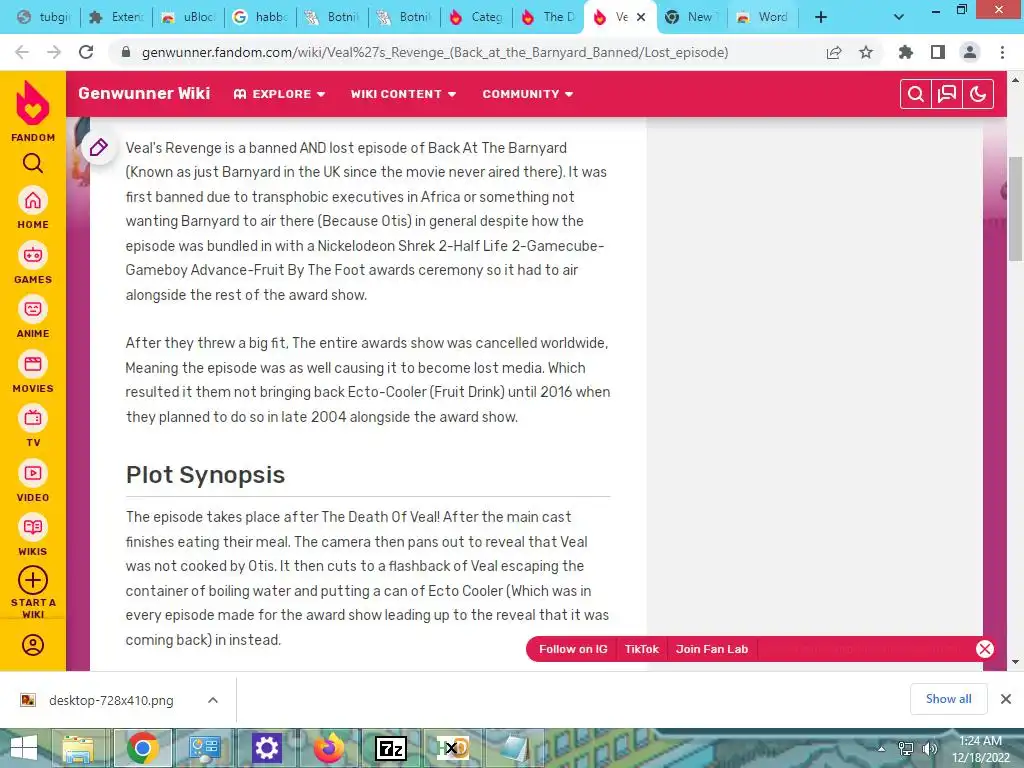
Task: Open the Video section icon
Action: 33,473
